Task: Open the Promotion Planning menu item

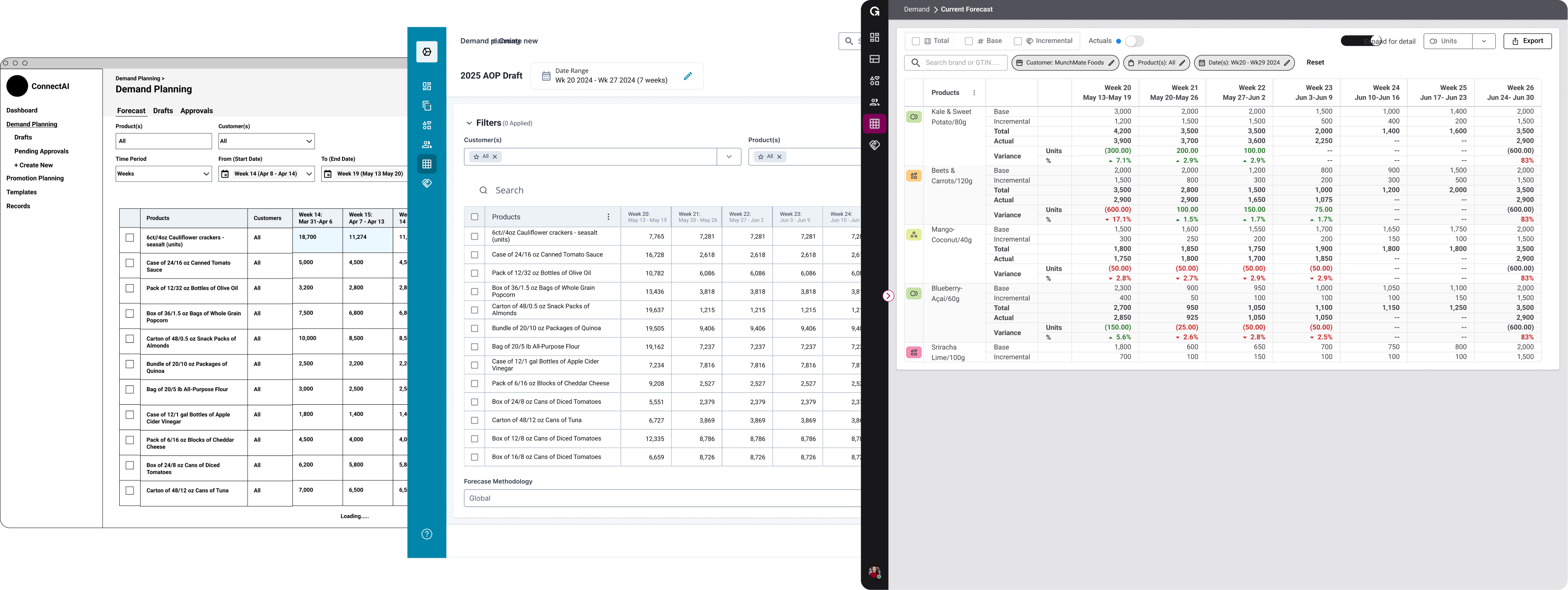Action: coord(35,178)
